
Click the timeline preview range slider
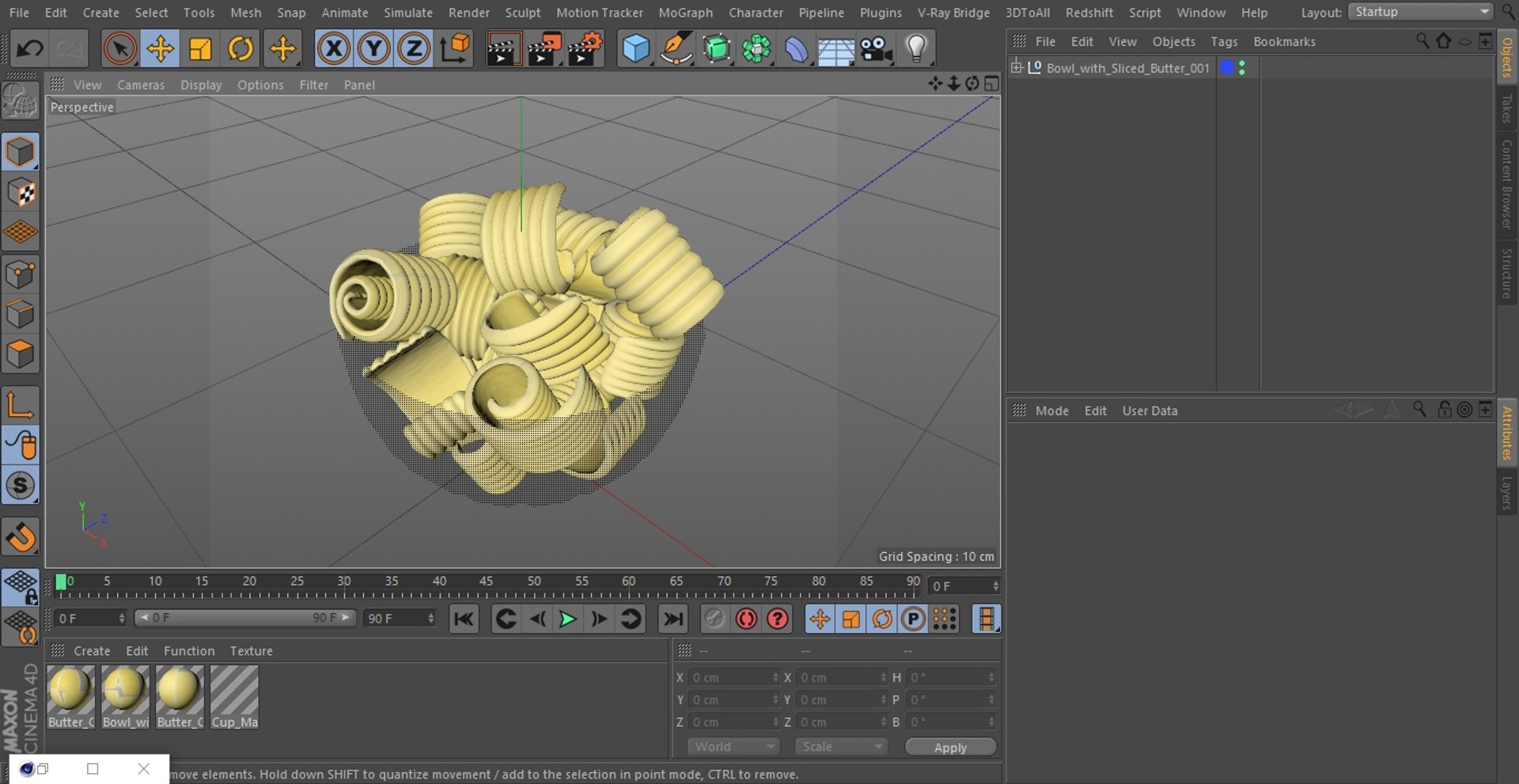pyautogui.click(x=245, y=618)
